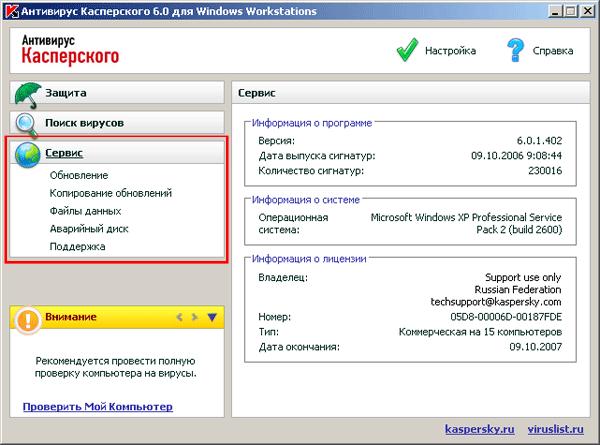Screen dimensions: 600x445
Task: Open Настройка settings label
Action: [x=450, y=51]
